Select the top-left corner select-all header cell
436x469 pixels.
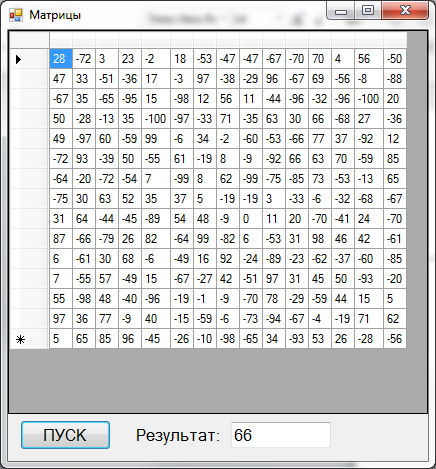click(x=29, y=40)
